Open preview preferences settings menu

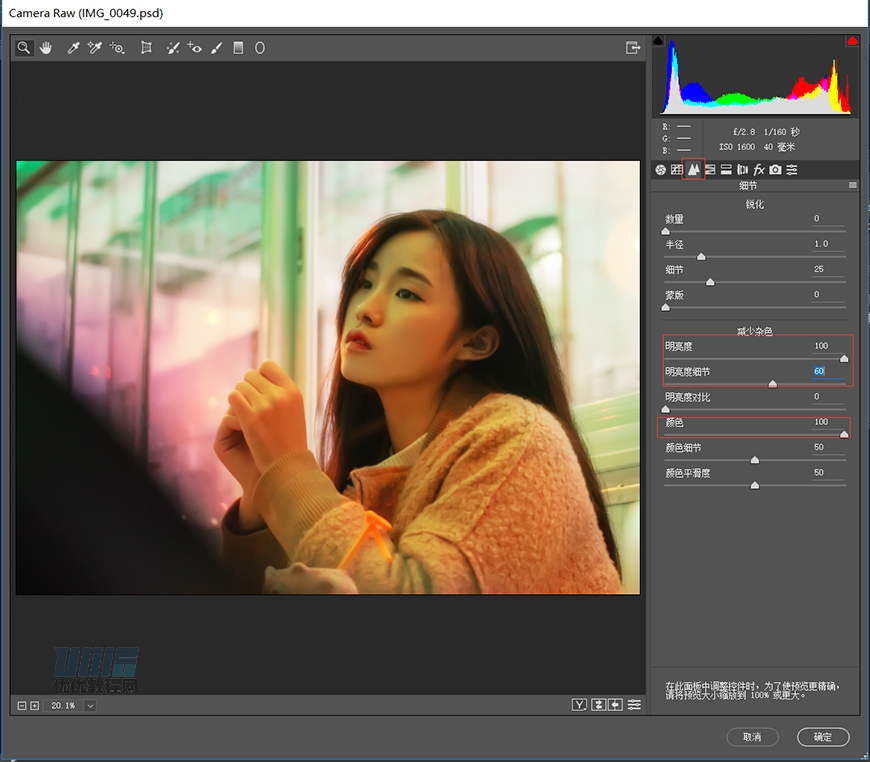[x=634, y=705]
